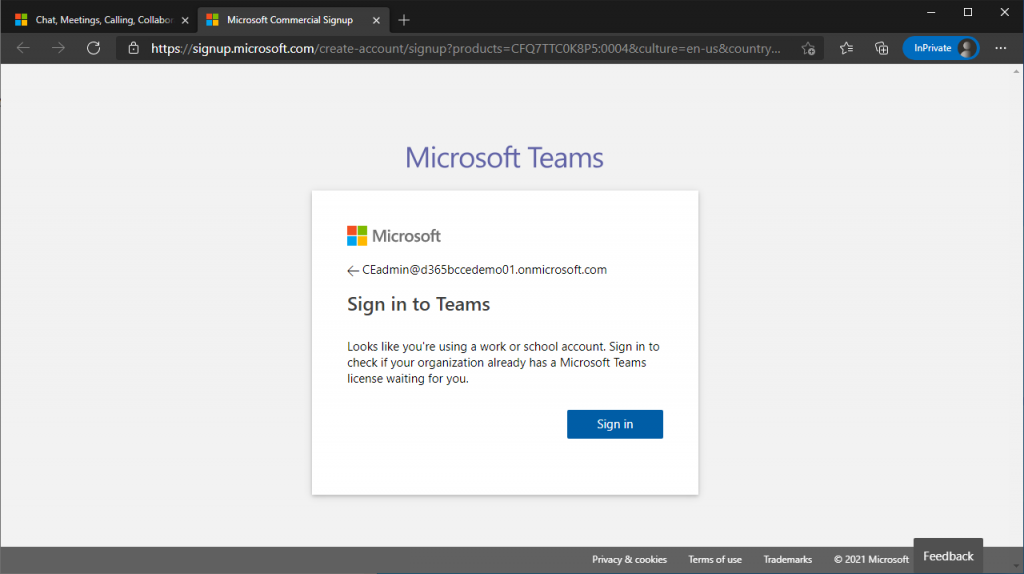Click the browser Back arrow
Image resolution: width=1024 pixels, height=574 pixels.
pyautogui.click(x=24, y=48)
